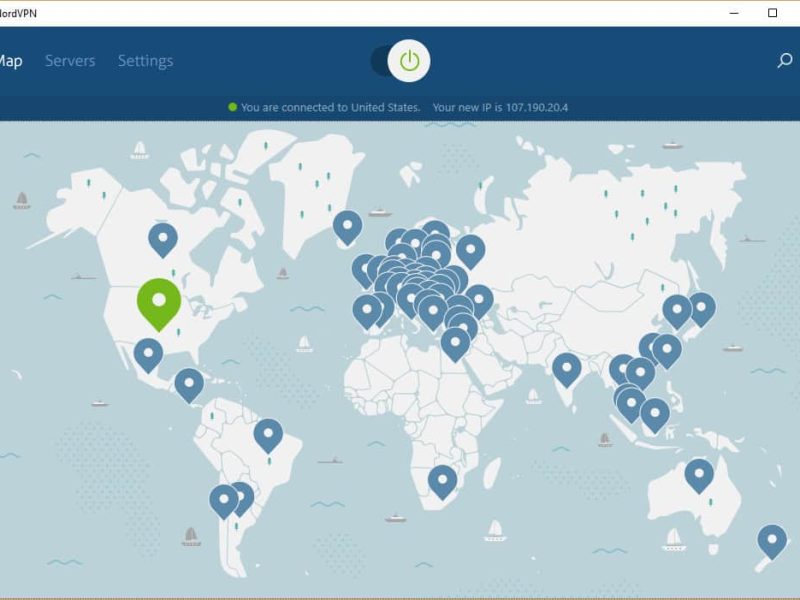Select the Portugal server pin
The height and width of the screenshot is (600, 800).
click(367, 312)
